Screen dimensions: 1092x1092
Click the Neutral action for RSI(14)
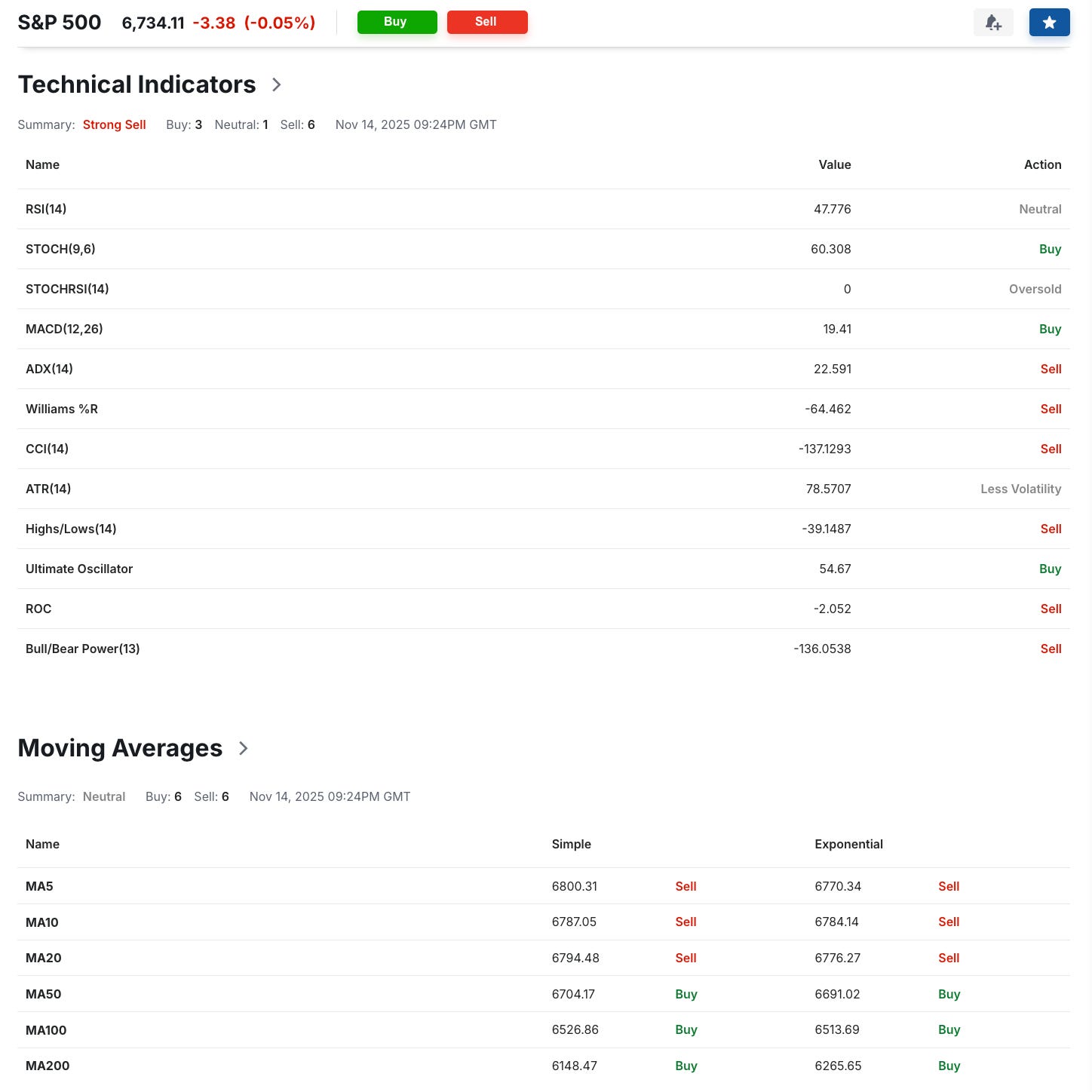[x=1041, y=209]
